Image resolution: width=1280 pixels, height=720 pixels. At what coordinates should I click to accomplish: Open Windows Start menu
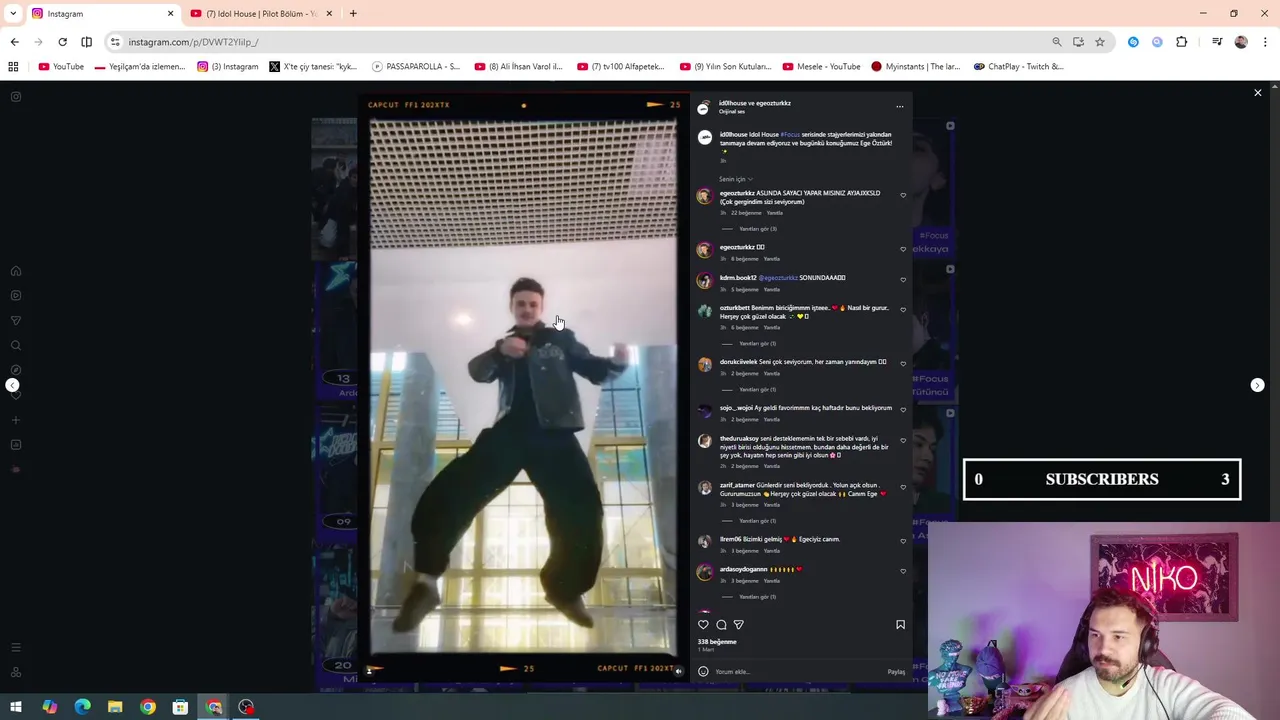16,707
